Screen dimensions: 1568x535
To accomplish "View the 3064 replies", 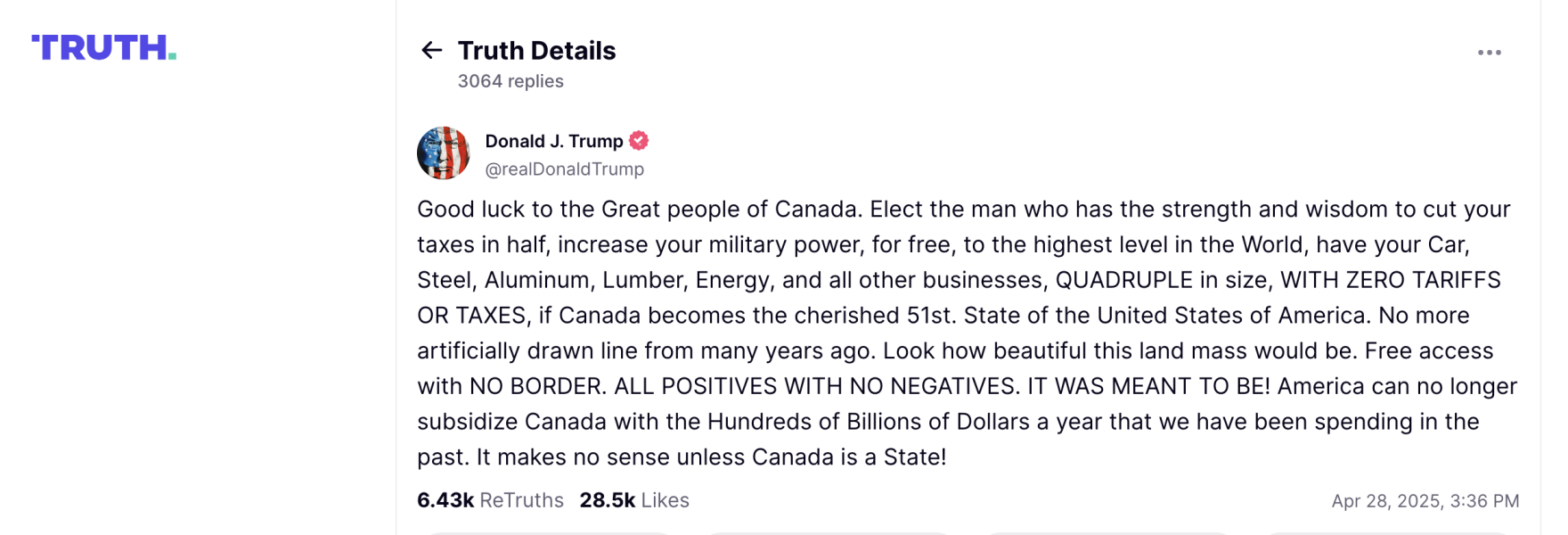I will (x=510, y=80).
